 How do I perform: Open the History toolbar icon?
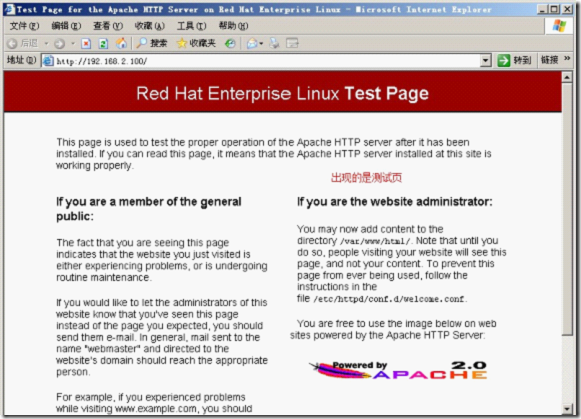pyautogui.click(x=230, y=44)
